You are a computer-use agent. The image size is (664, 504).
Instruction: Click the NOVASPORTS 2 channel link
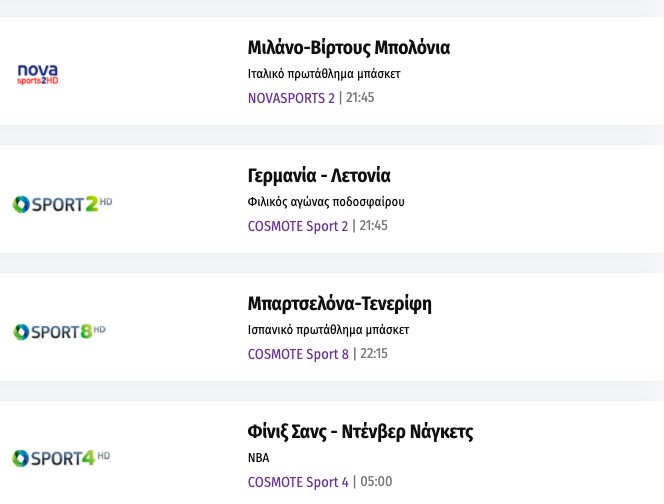pyautogui.click(x=291, y=98)
